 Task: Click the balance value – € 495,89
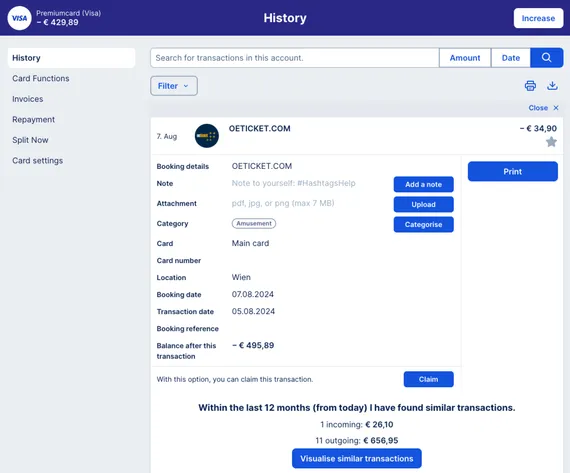[x=253, y=345]
